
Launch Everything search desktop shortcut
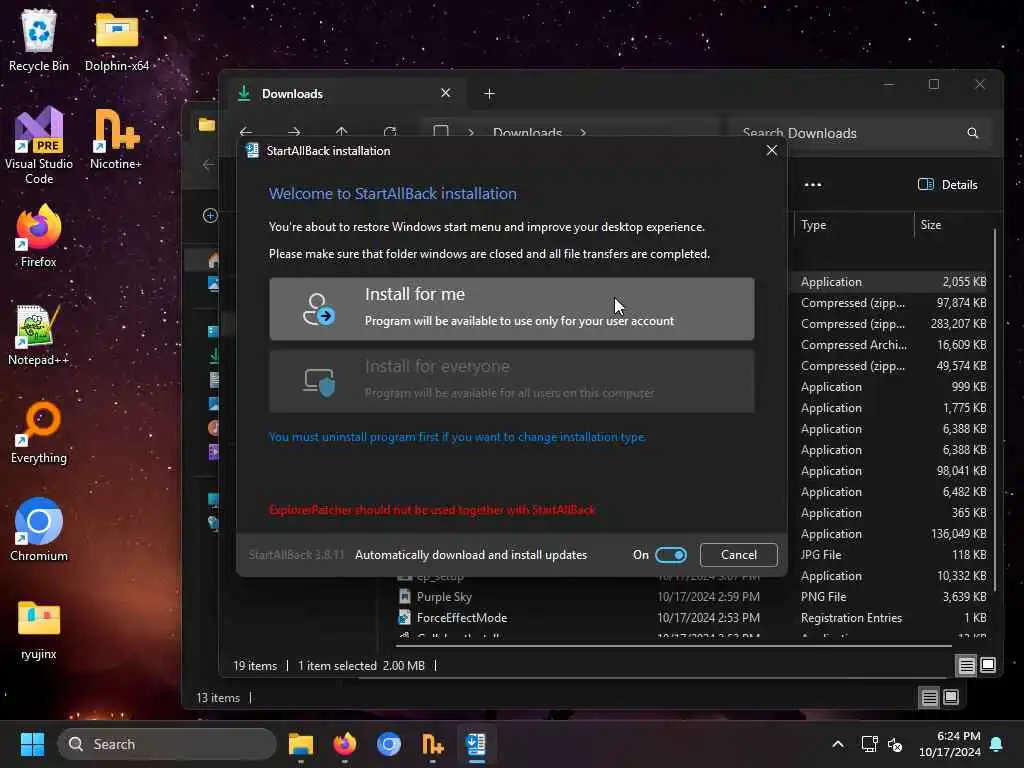39,432
